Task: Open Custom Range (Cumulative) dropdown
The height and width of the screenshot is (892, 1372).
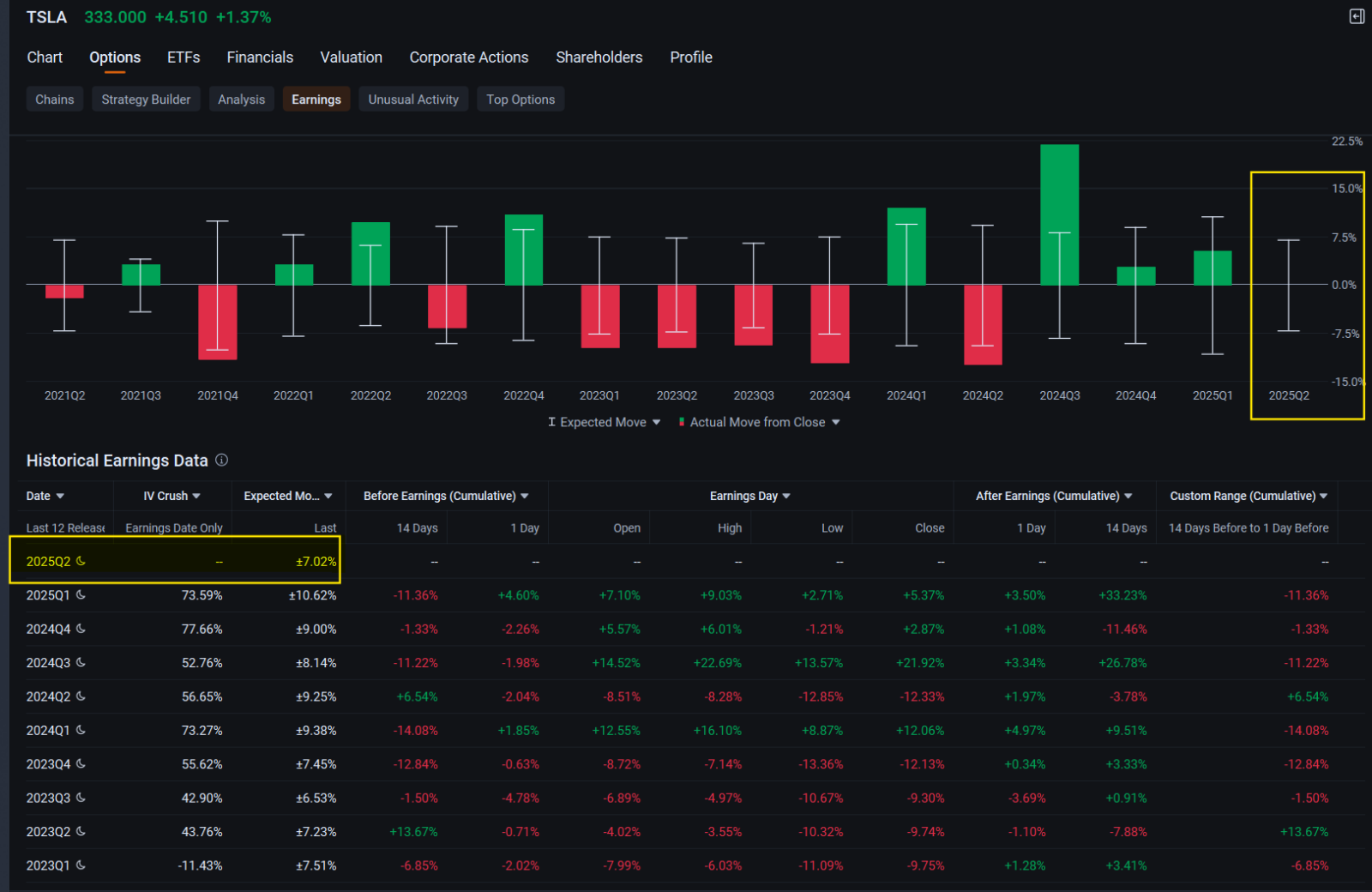Action: [x=1324, y=496]
